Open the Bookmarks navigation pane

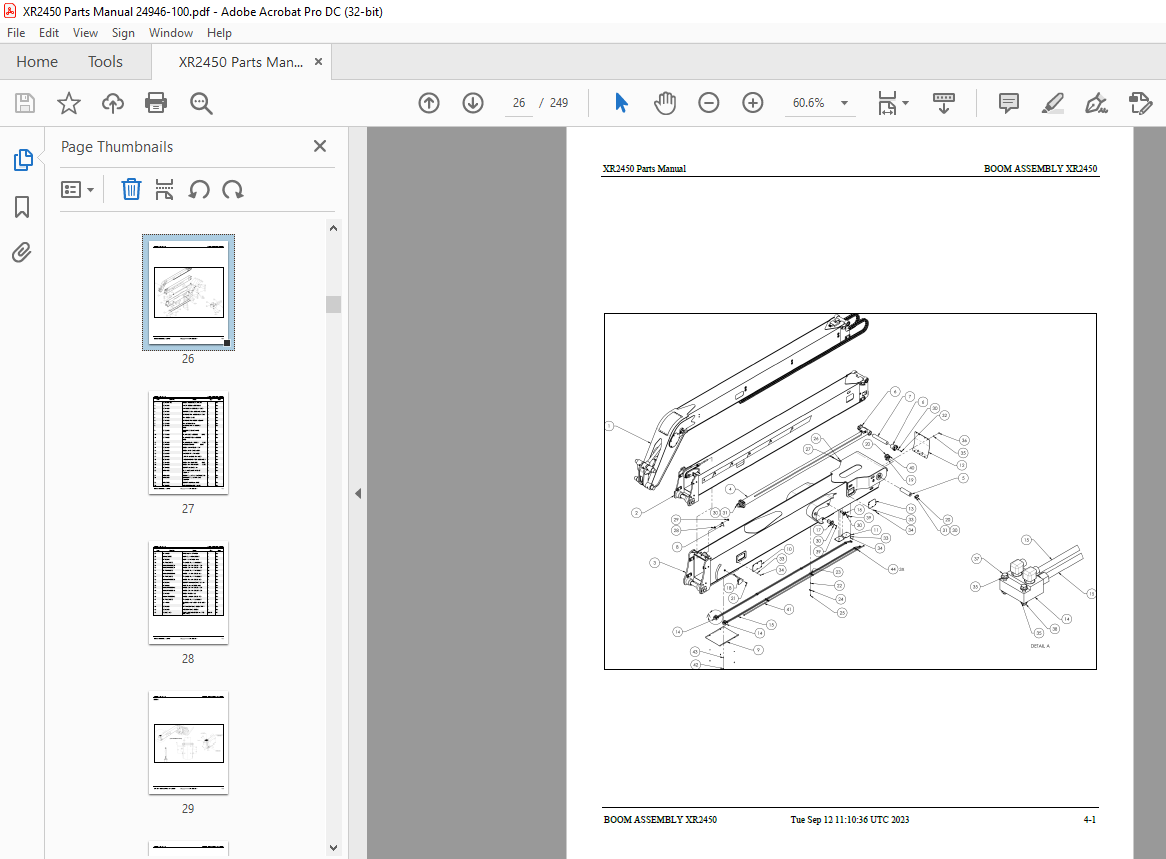click(22, 207)
